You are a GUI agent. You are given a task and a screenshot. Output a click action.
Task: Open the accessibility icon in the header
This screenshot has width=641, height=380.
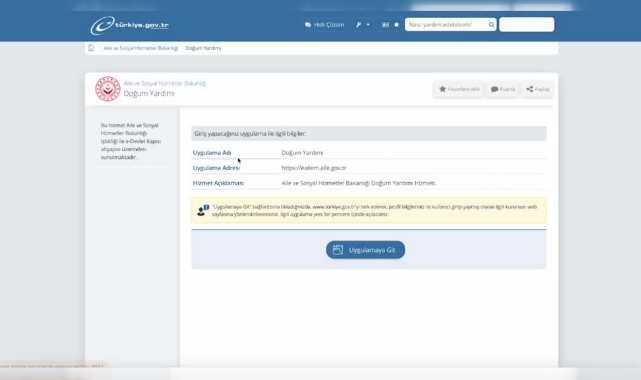[385, 25]
